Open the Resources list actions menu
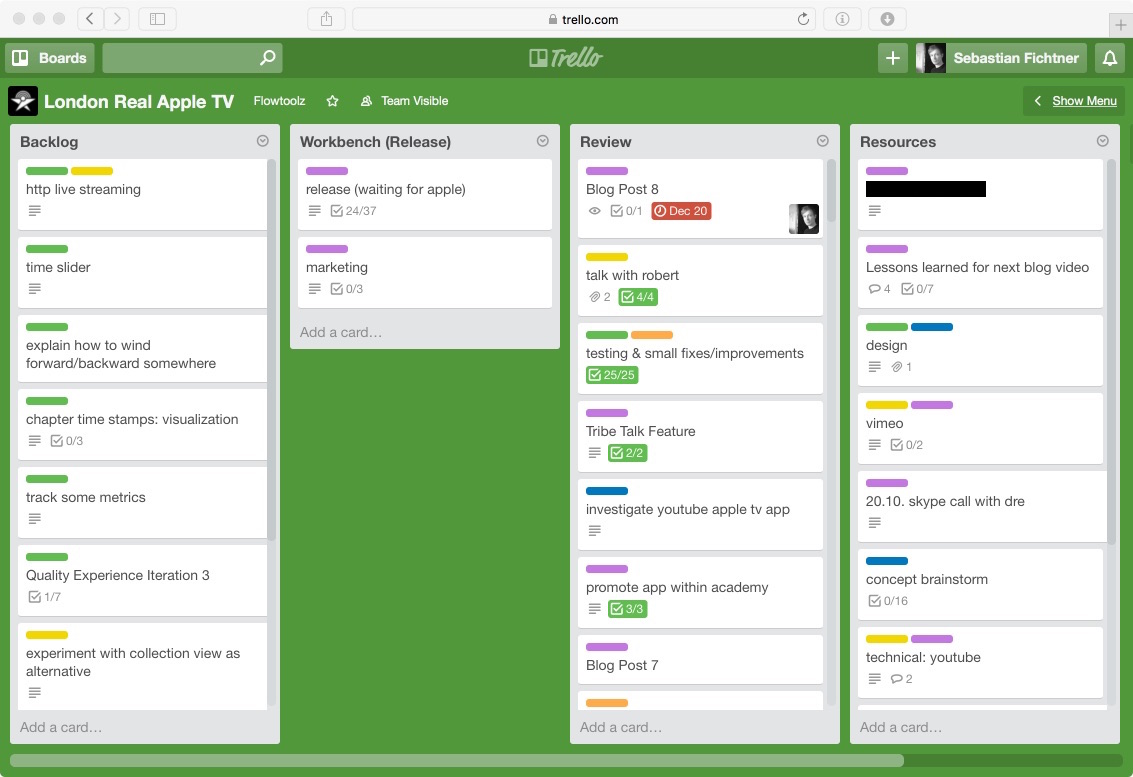This screenshot has height=777, width=1133. 1103,141
